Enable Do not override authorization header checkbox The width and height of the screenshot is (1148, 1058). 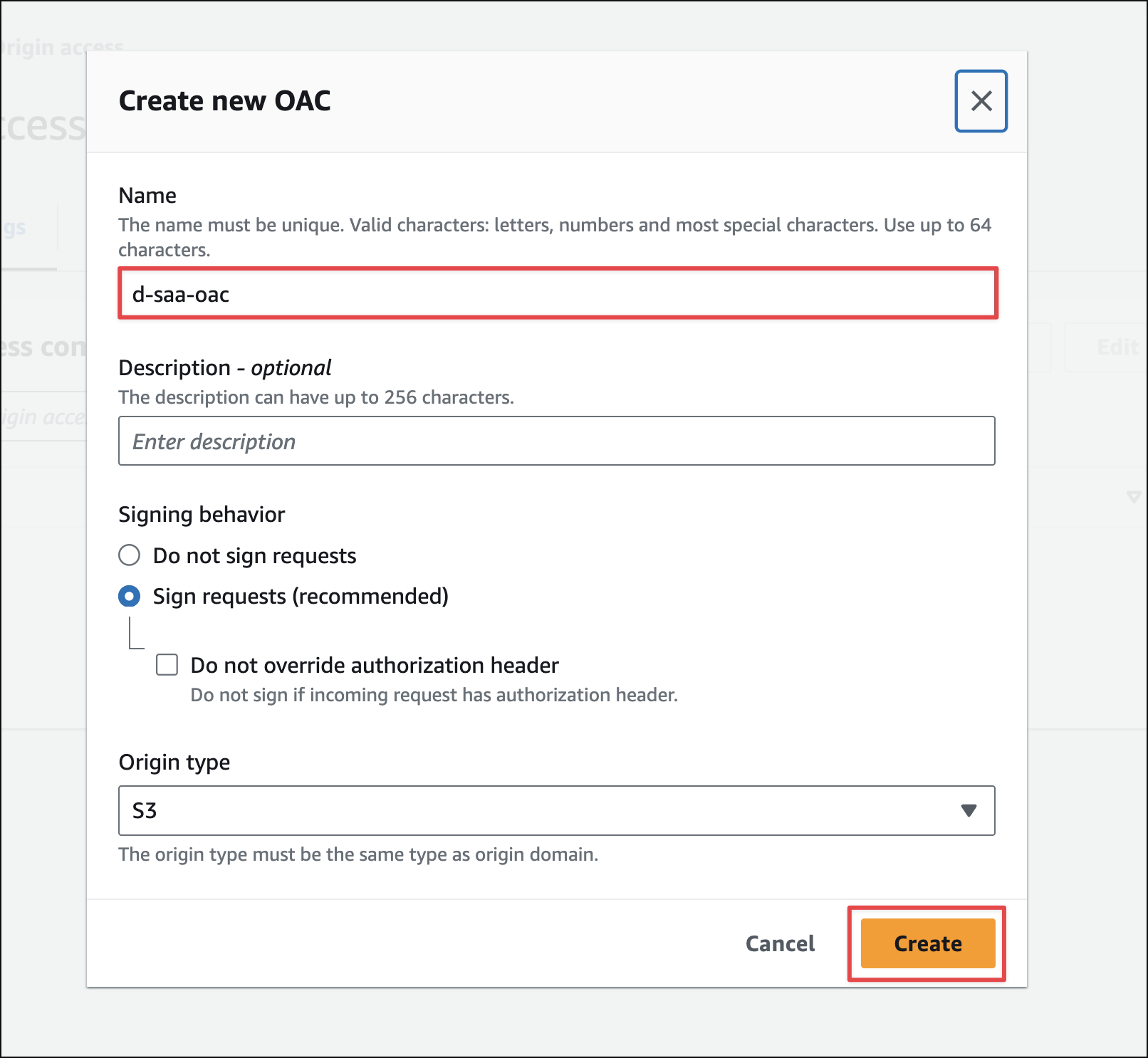tap(167, 665)
